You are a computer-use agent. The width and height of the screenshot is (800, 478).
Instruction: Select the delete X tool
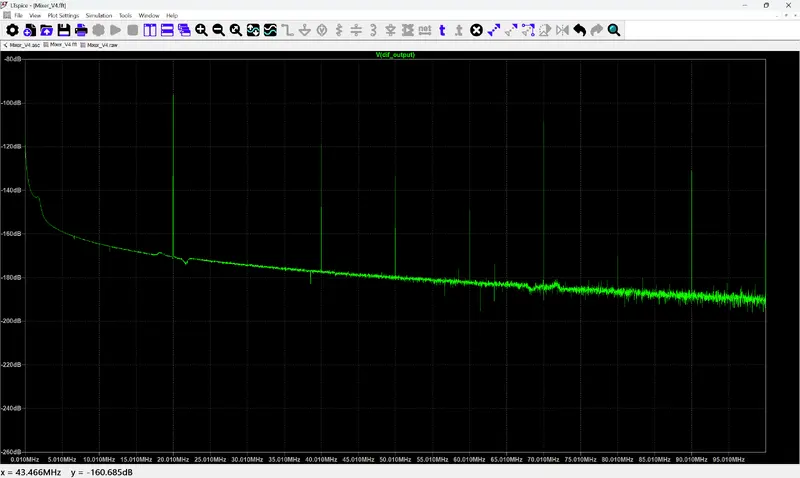(x=477, y=30)
